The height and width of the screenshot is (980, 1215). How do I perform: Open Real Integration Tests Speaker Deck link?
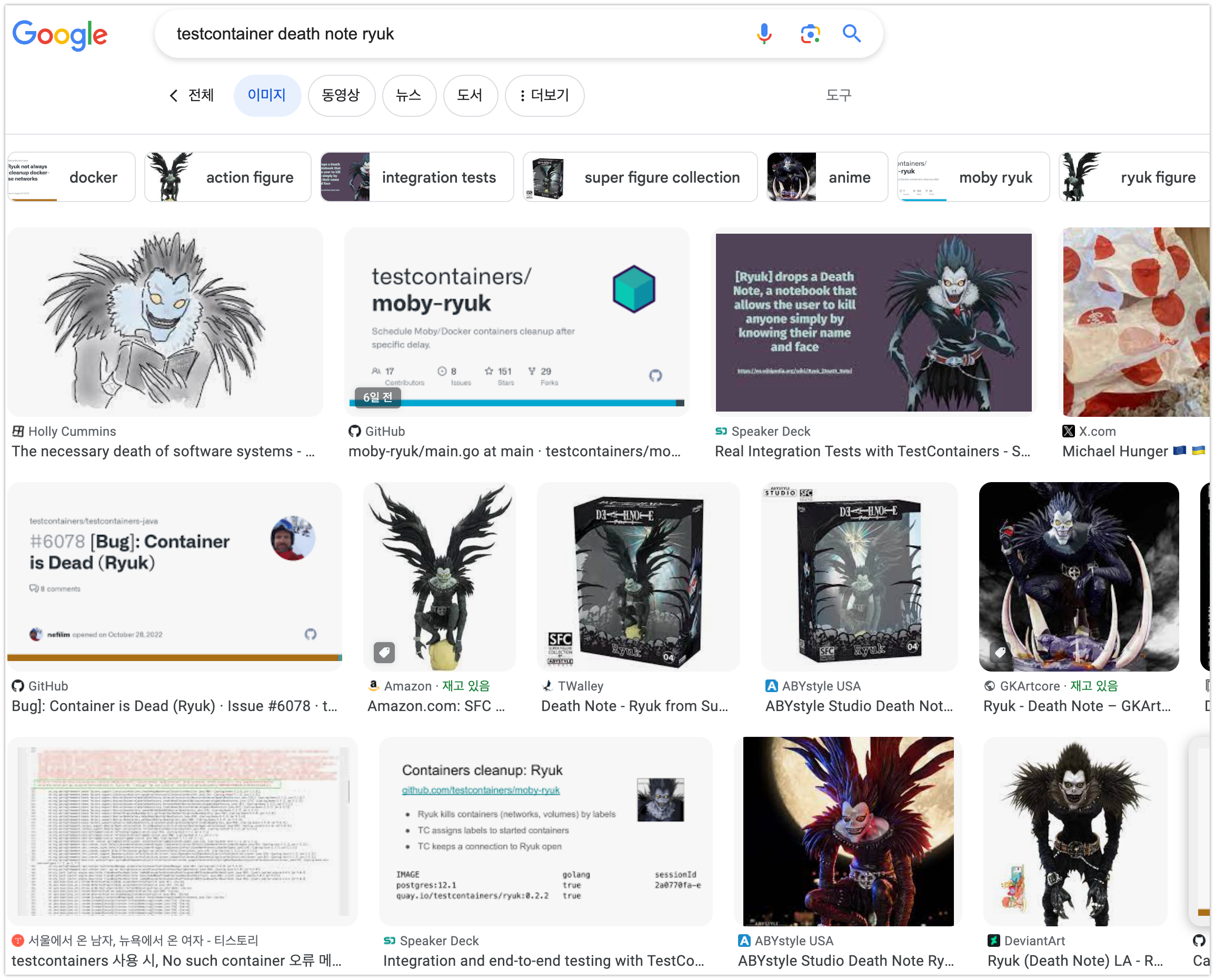[872, 451]
